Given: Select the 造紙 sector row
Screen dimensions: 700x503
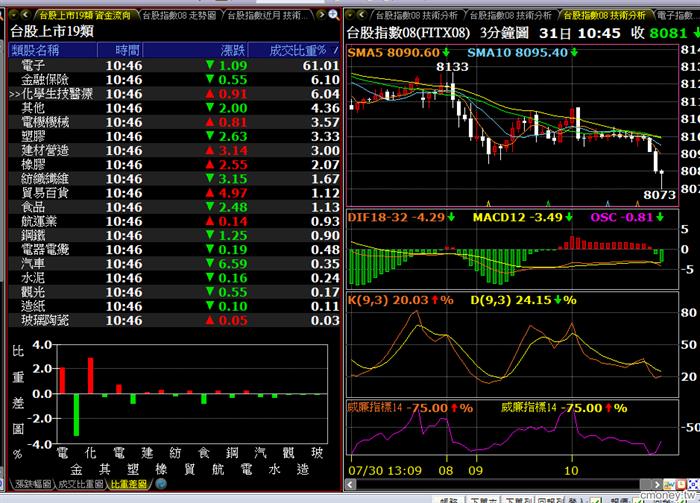Looking at the screenshot, I should pyautogui.click(x=174, y=306).
